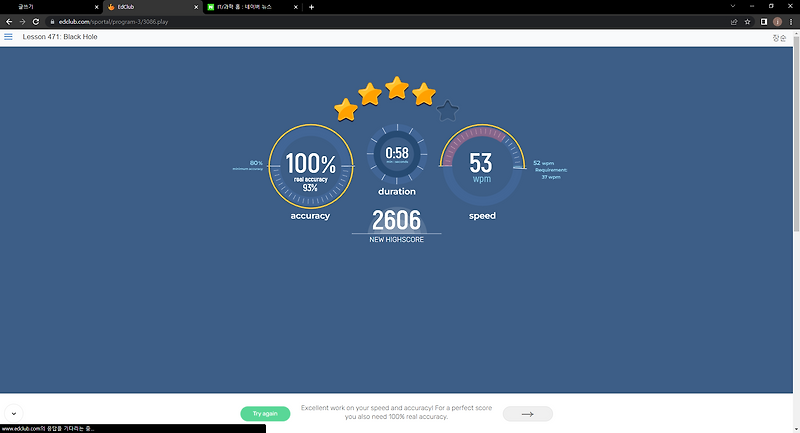Open a new browser tab
The width and height of the screenshot is (800, 433).
click(x=311, y=7)
